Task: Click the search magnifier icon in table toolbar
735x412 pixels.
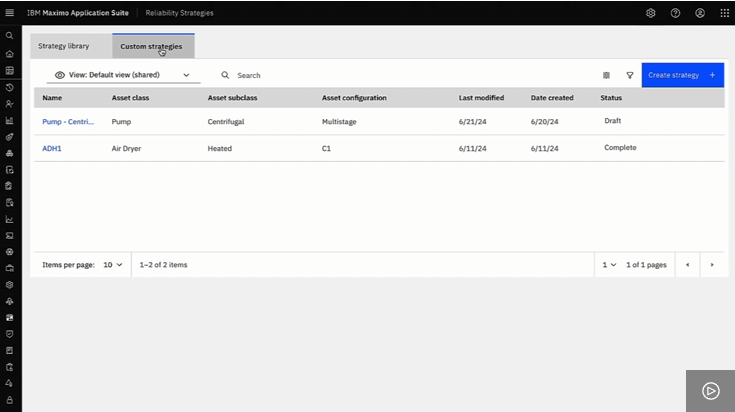Action: click(x=225, y=75)
